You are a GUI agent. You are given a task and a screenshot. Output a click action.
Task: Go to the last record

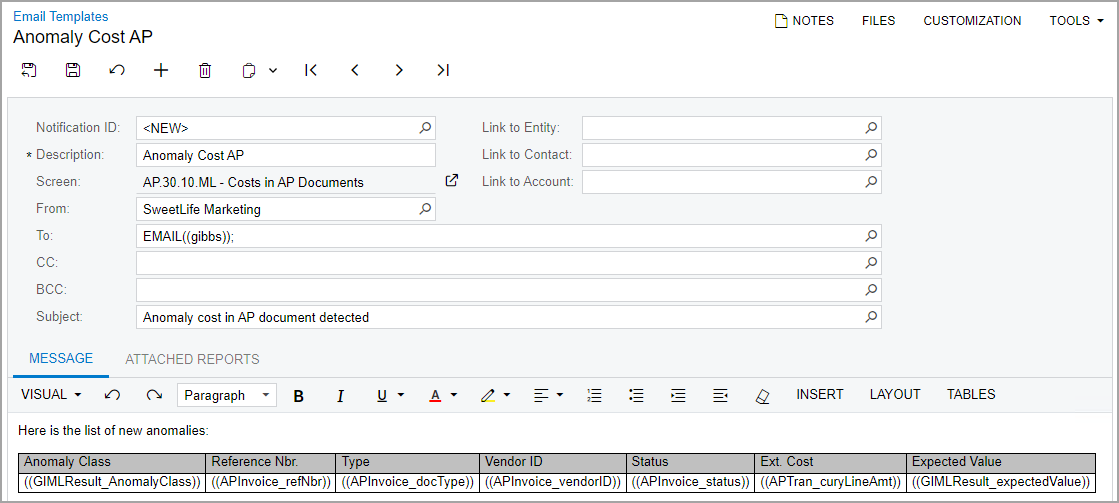click(443, 70)
